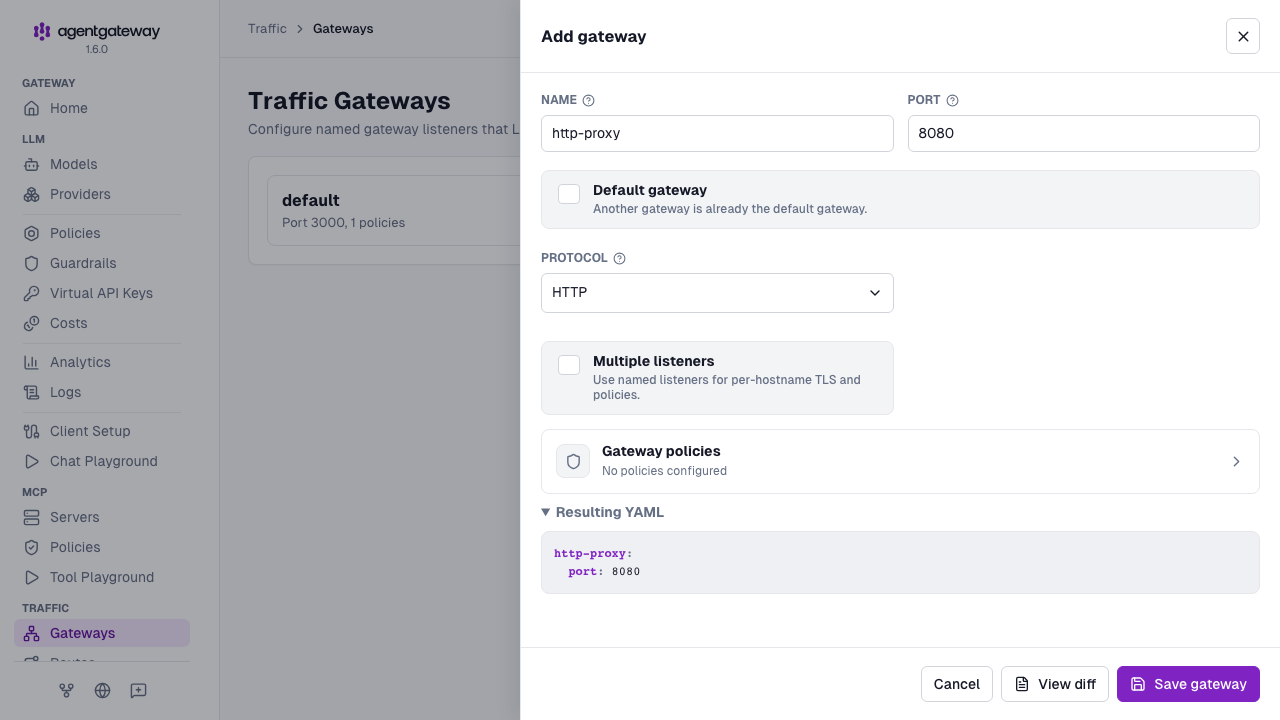This screenshot has height=720, width=1280.
Task: Focus the NAME field containing http-proxy
Action: pos(717,133)
